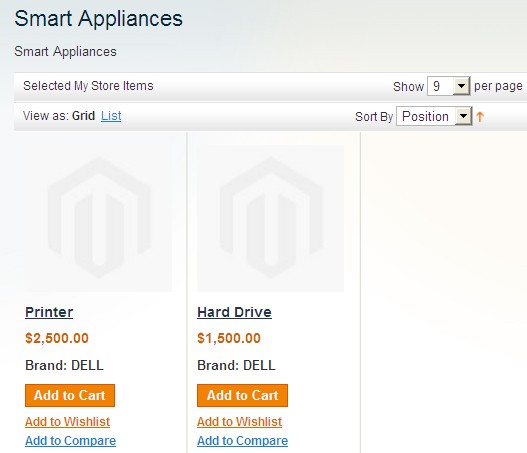Add the Hard Drive to Compare
Image resolution: width=527 pixels, height=453 pixels.
(243, 441)
